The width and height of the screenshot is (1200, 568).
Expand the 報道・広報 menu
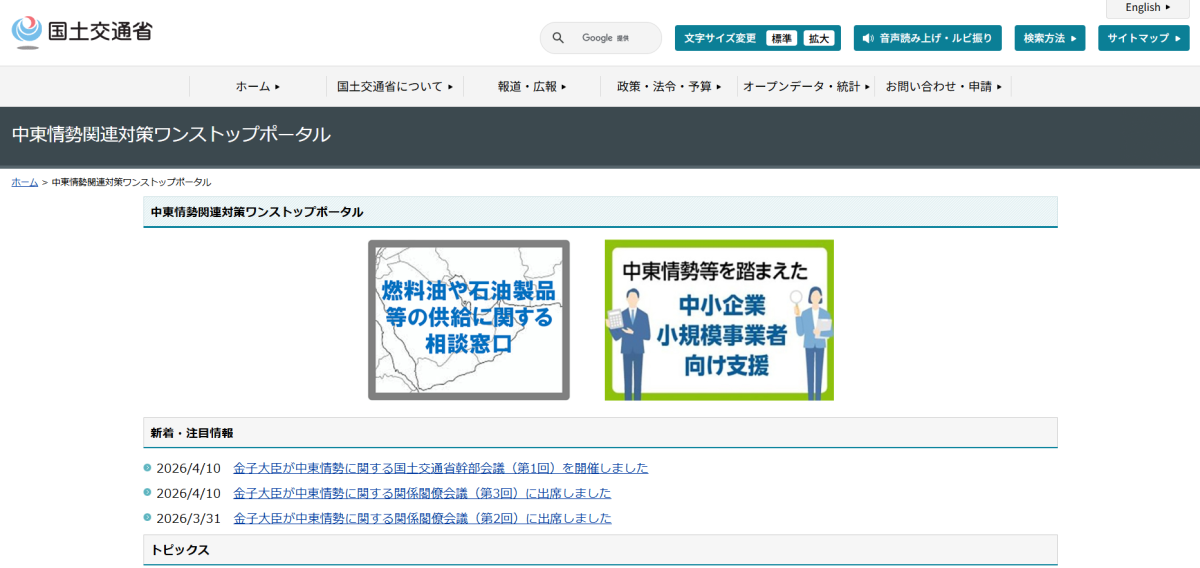[532, 87]
